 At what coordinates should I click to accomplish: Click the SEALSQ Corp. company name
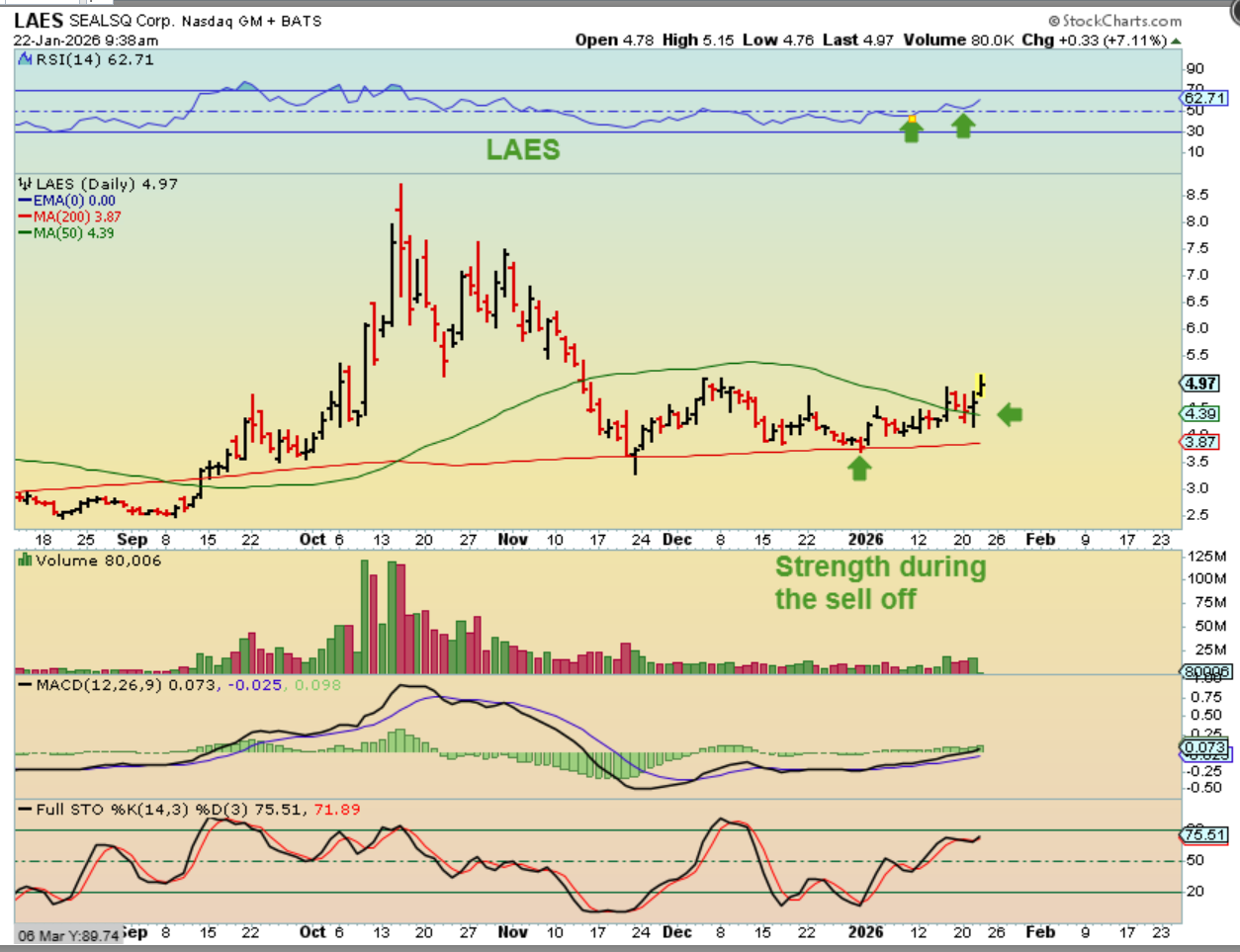coord(122,20)
